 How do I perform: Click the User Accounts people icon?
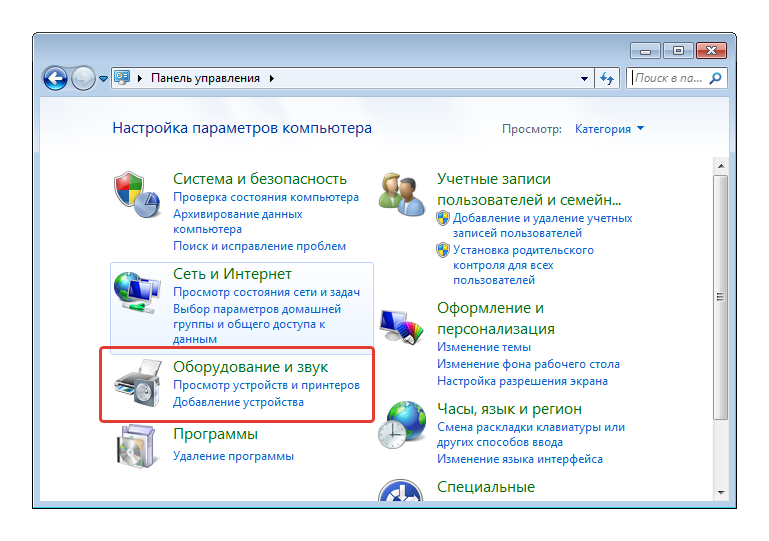click(x=402, y=194)
